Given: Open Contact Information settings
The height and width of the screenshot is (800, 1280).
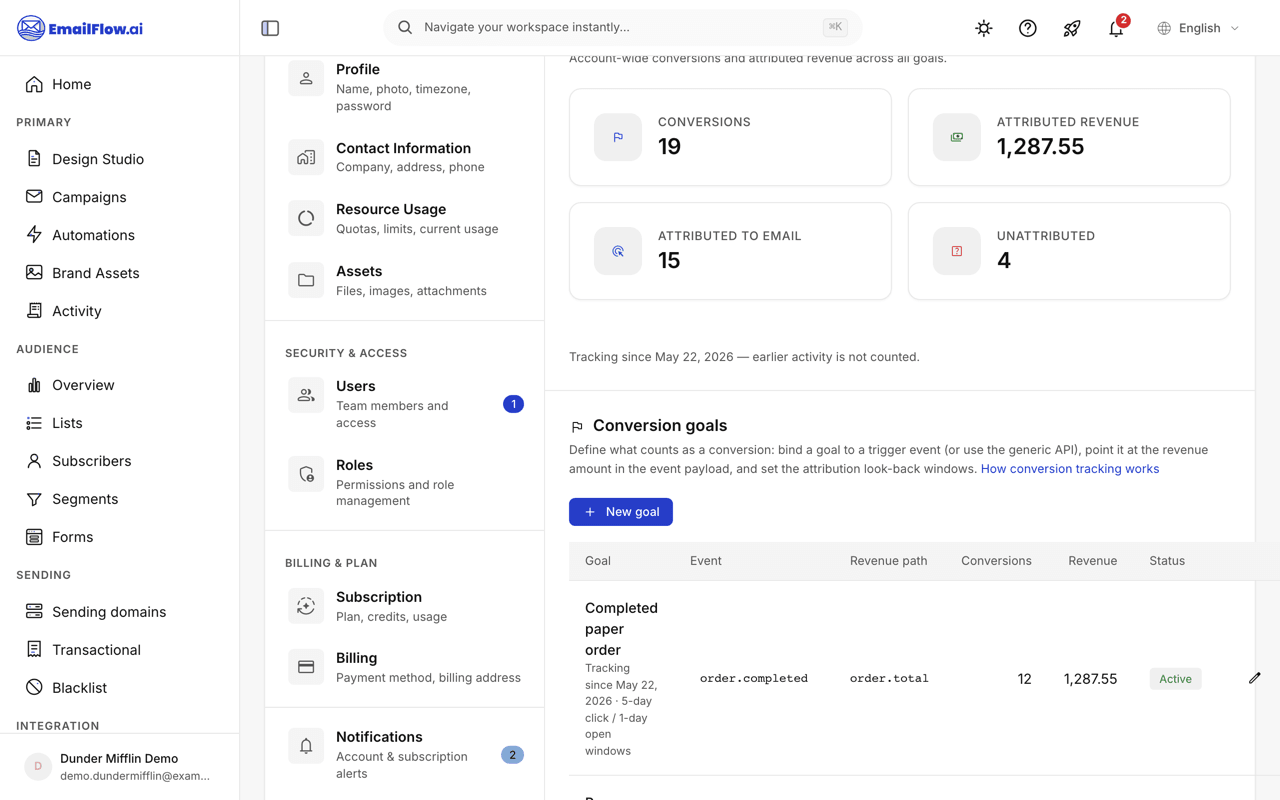Looking at the screenshot, I should coord(405,157).
